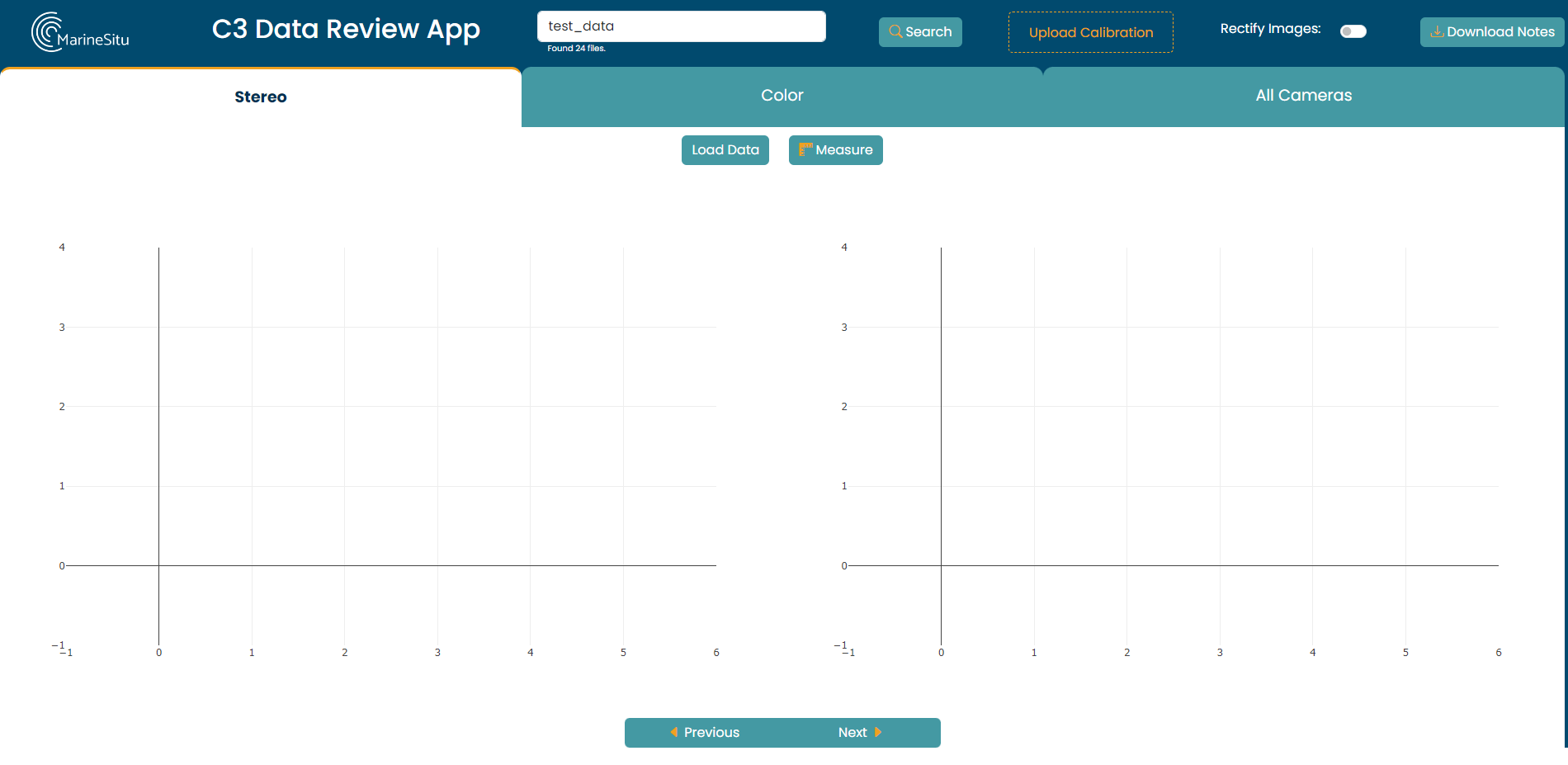Click the C3 Data Review App title

click(346, 30)
